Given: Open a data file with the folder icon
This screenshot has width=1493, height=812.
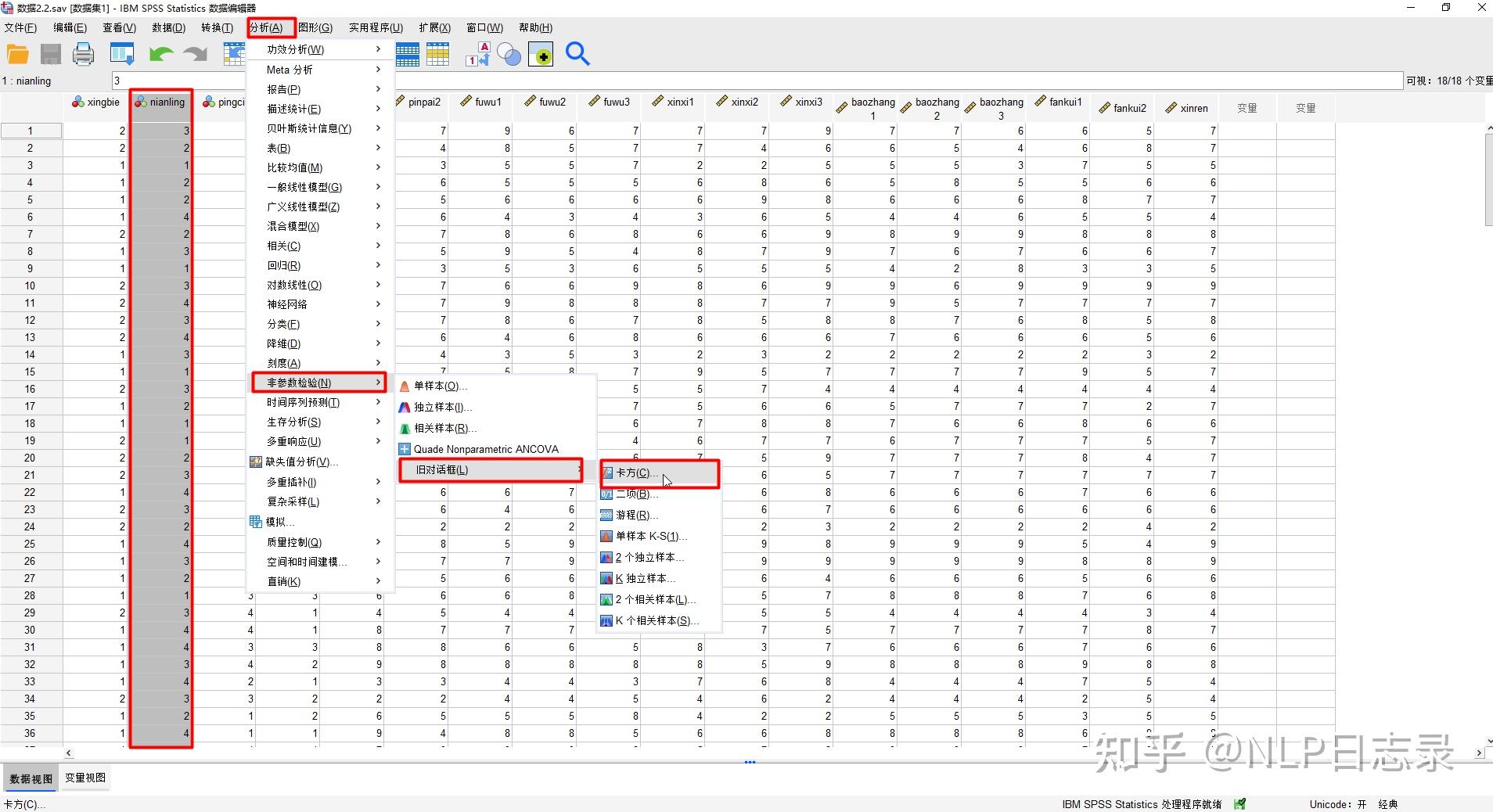Looking at the screenshot, I should tap(17, 54).
